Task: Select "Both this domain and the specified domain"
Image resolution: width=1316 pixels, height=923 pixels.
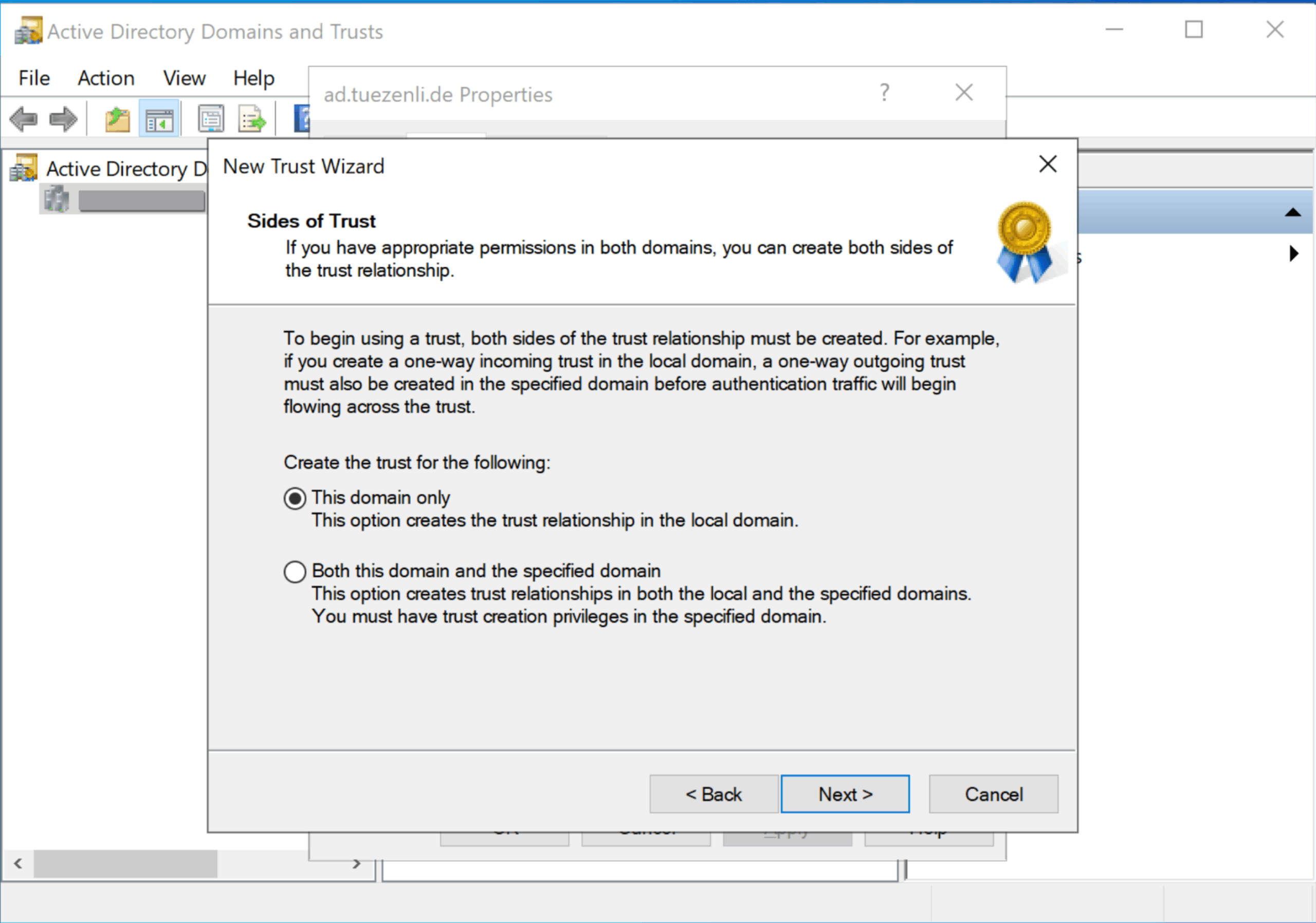Action: 295,572
